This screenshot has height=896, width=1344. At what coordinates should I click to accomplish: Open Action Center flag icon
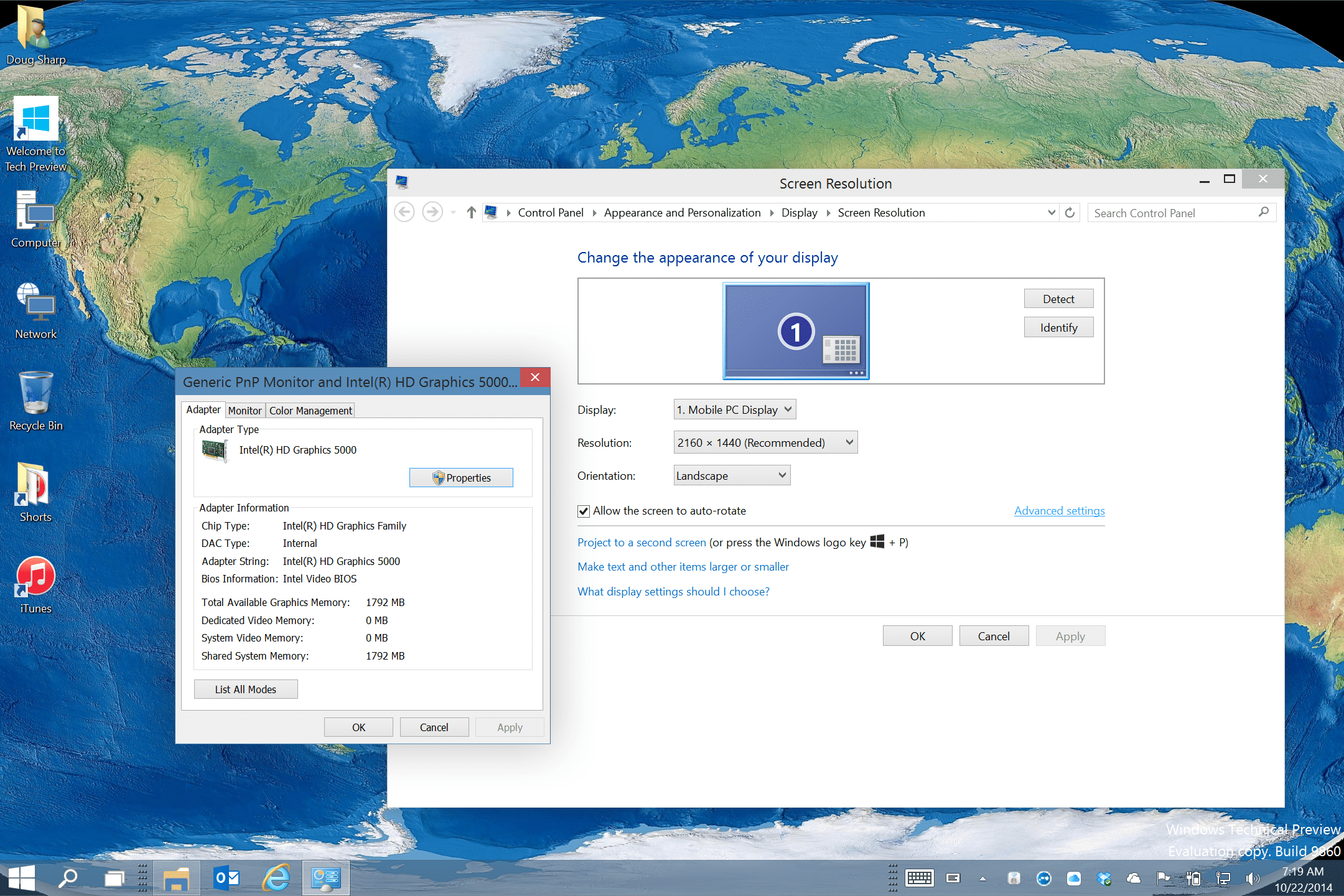pos(1164,878)
